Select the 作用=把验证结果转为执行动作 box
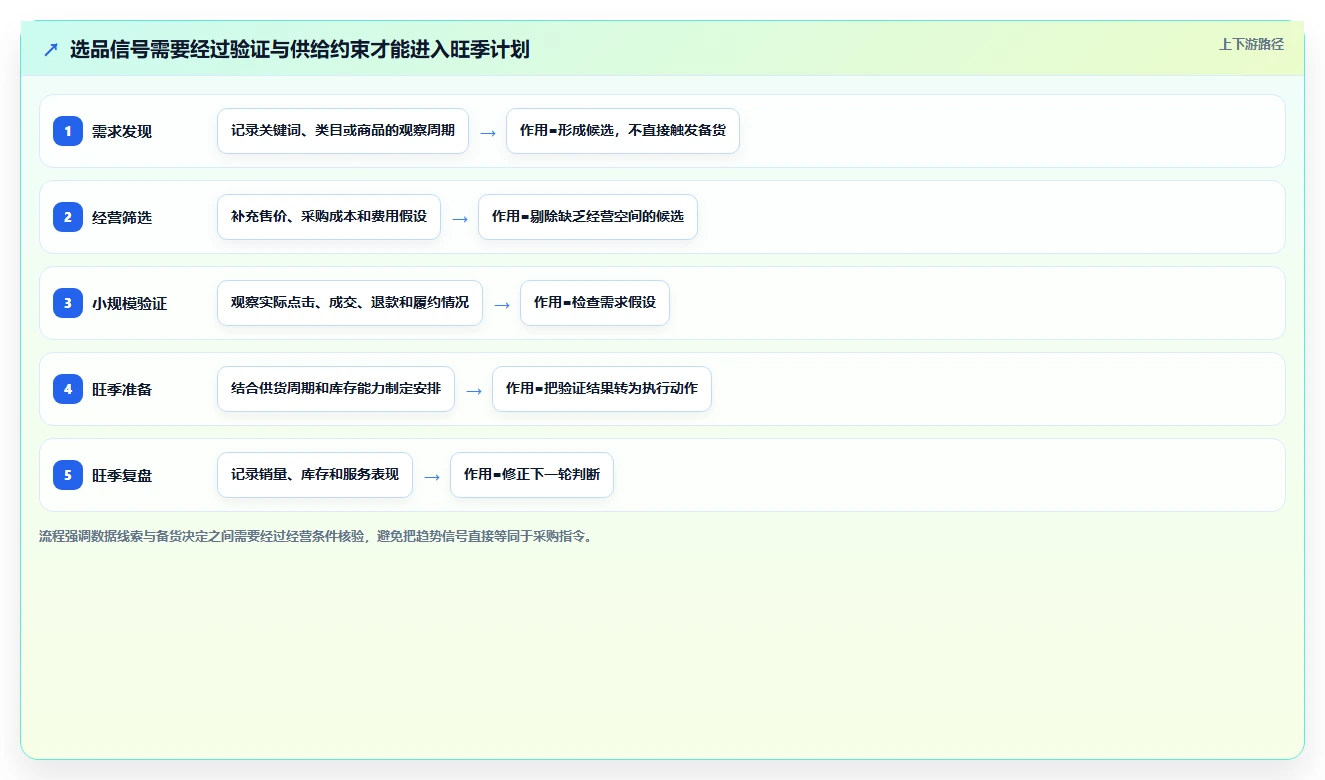The width and height of the screenshot is (1325, 780). point(602,389)
